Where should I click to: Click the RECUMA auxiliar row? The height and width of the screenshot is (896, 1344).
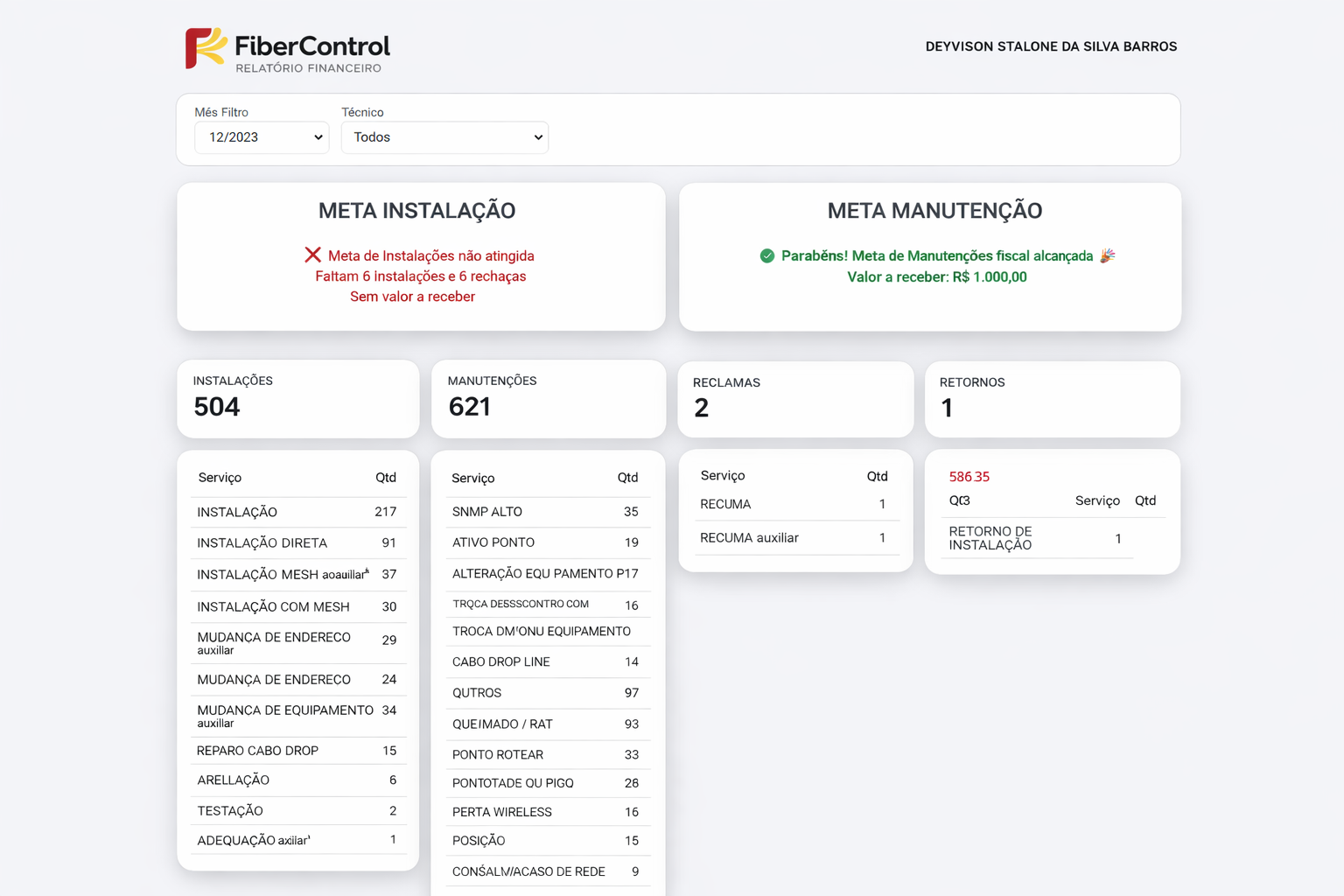point(794,537)
